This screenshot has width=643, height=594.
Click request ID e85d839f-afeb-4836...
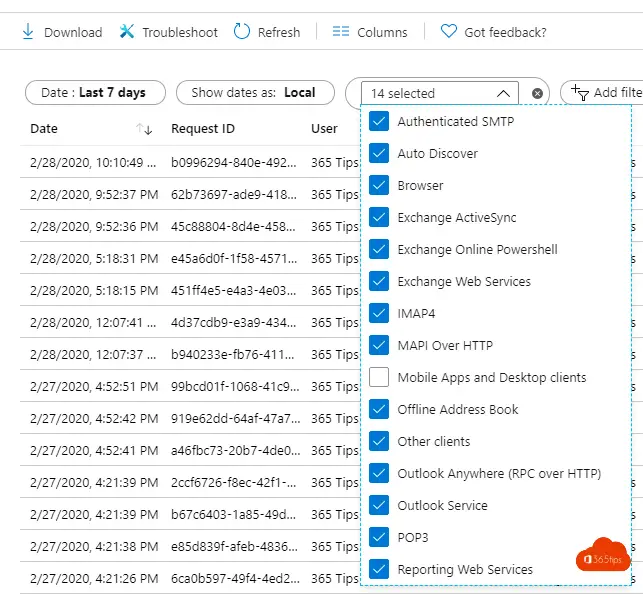point(235,546)
